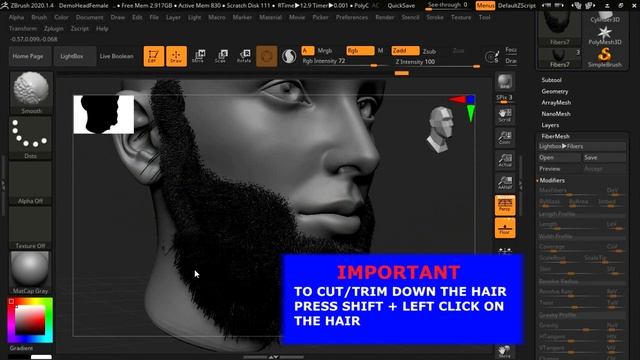Toggle the A alpha channel button
This screenshot has height=360, width=640.
(307, 51)
